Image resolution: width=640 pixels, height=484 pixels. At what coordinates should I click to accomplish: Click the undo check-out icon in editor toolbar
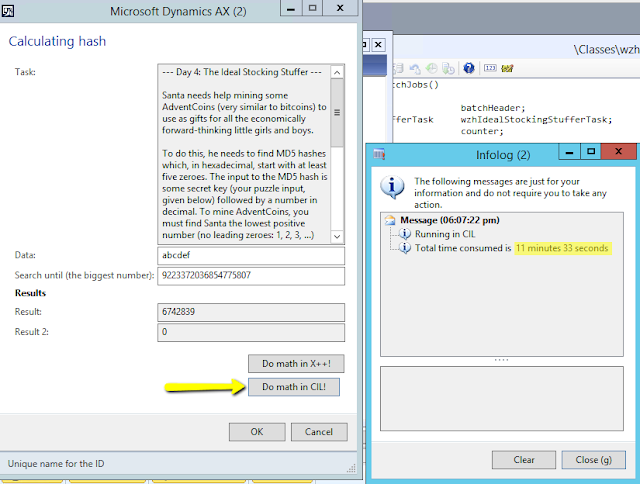(415, 69)
